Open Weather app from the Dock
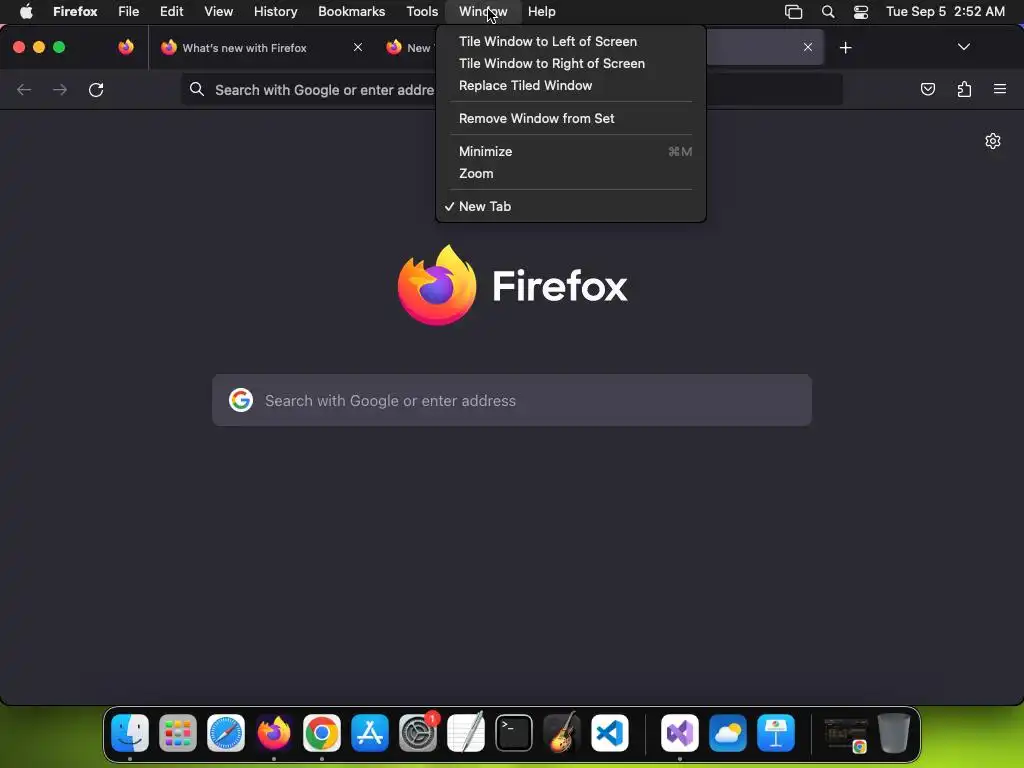The width and height of the screenshot is (1024, 768). pyautogui.click(x=728, y=733)
